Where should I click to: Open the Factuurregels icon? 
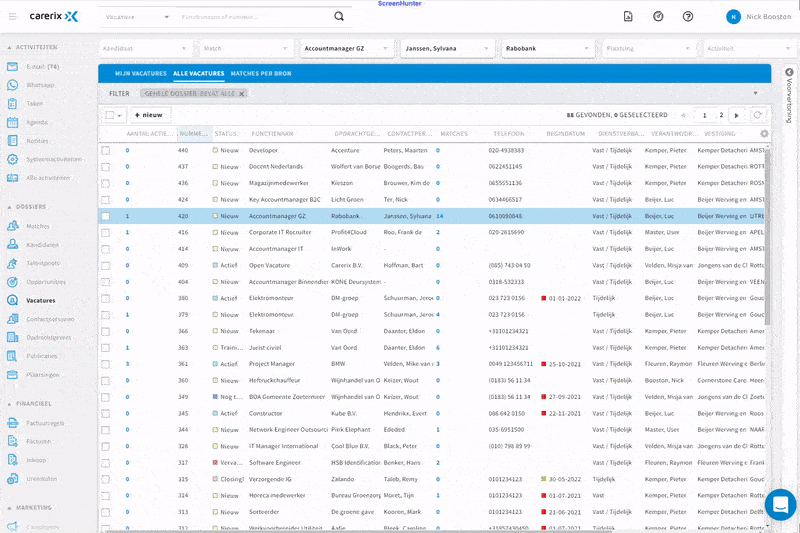click(12, 423)
